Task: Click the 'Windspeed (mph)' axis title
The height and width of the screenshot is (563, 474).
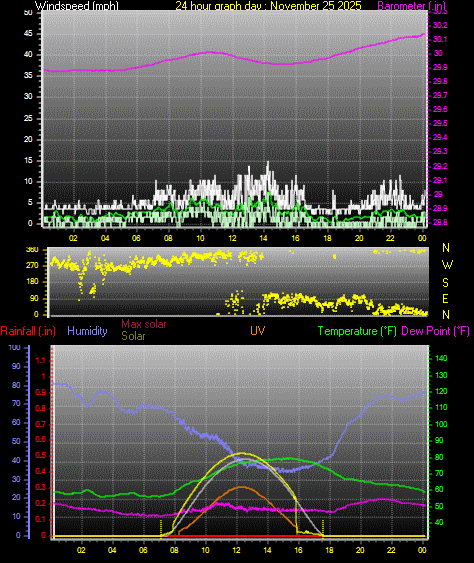Action: [x=76, y=6]
